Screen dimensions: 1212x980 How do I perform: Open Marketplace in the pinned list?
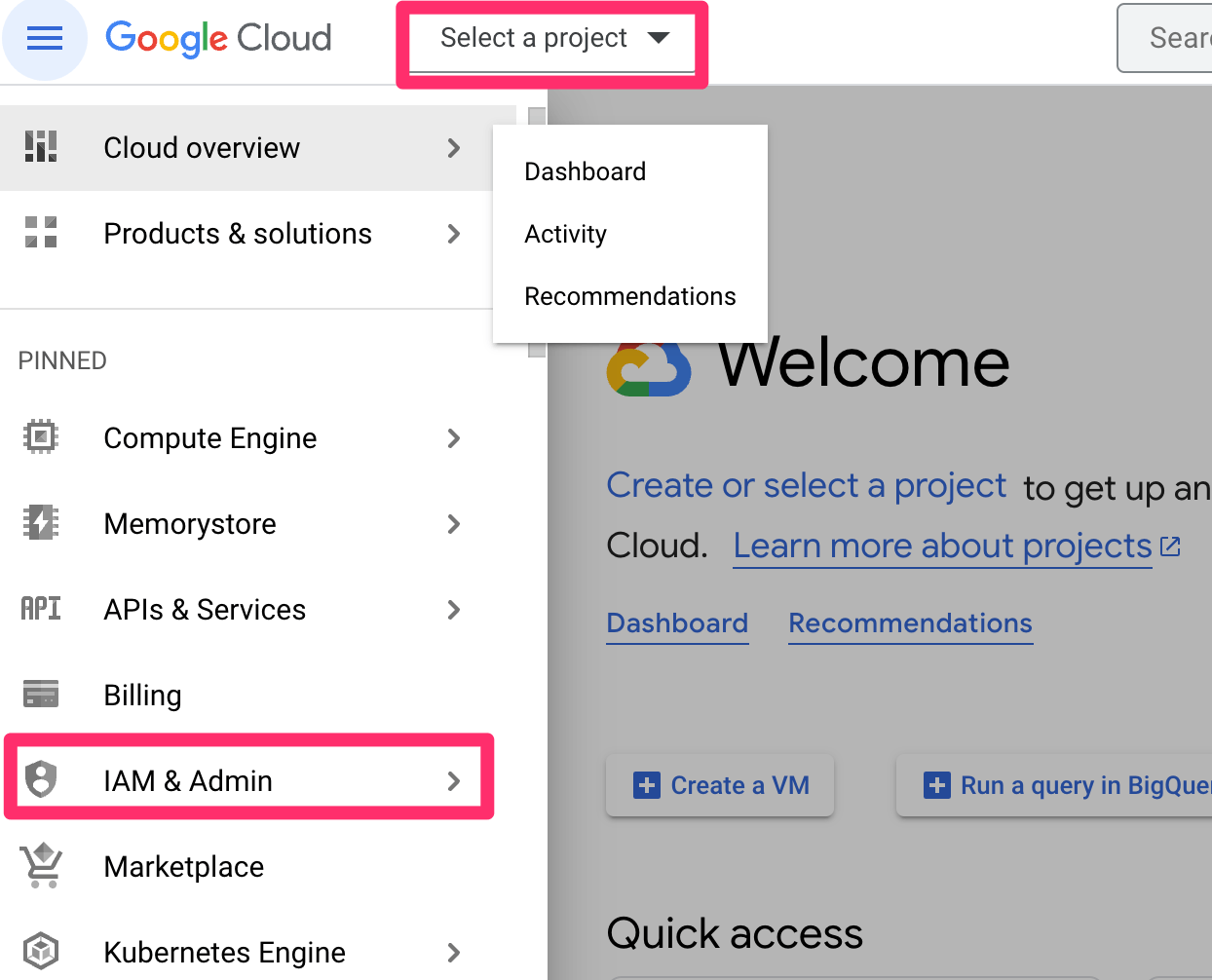tap(258, 867)
